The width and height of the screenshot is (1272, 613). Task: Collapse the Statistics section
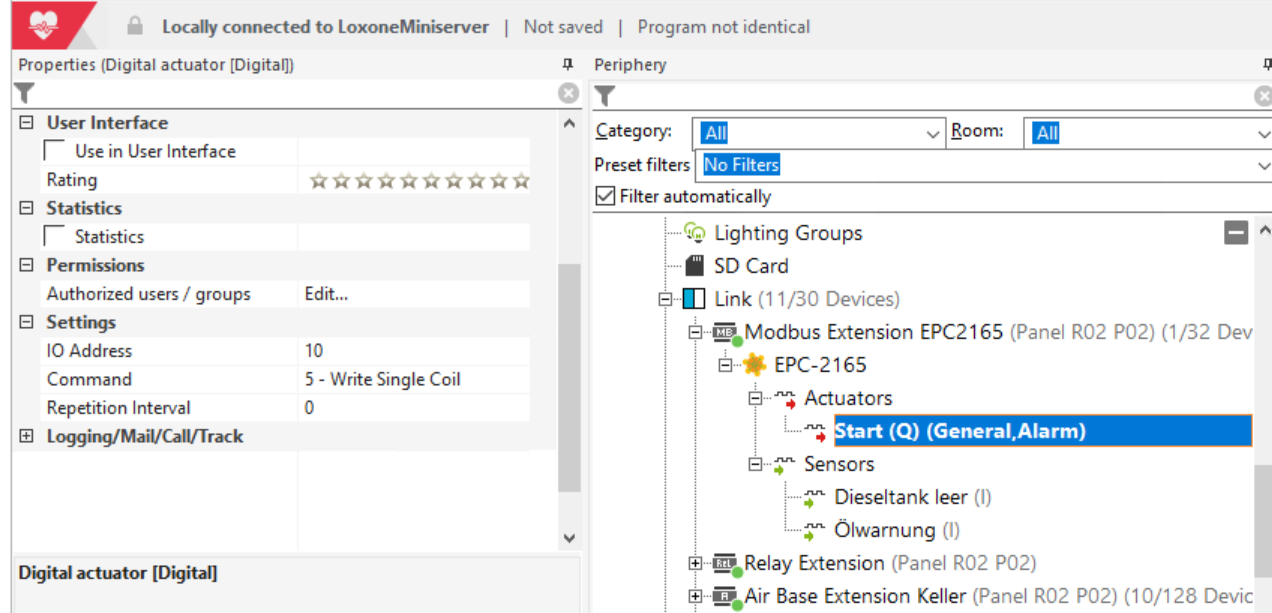click(x=27, y=208)
